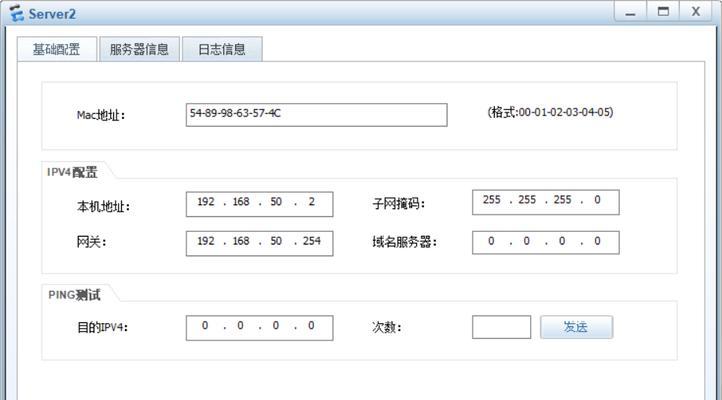Click the 域名服务器 label
This screenshot has height=400, width=722.
(x=405, y=242)
